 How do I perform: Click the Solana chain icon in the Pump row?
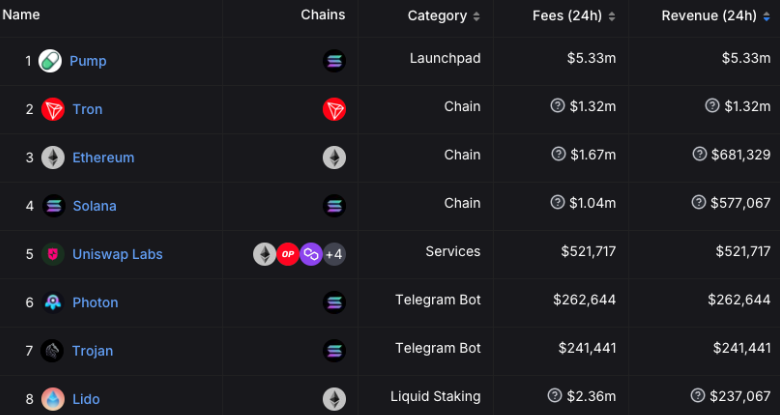coord(334,61)
